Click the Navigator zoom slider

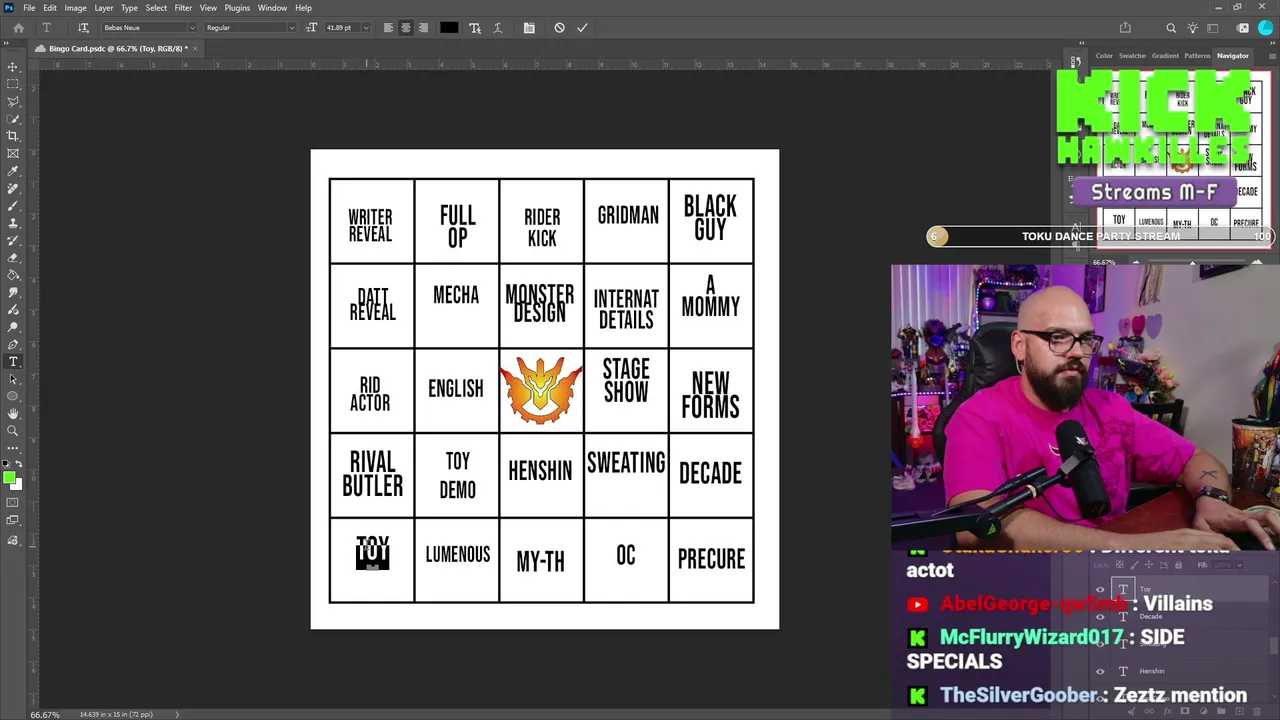click(1192, 263)
